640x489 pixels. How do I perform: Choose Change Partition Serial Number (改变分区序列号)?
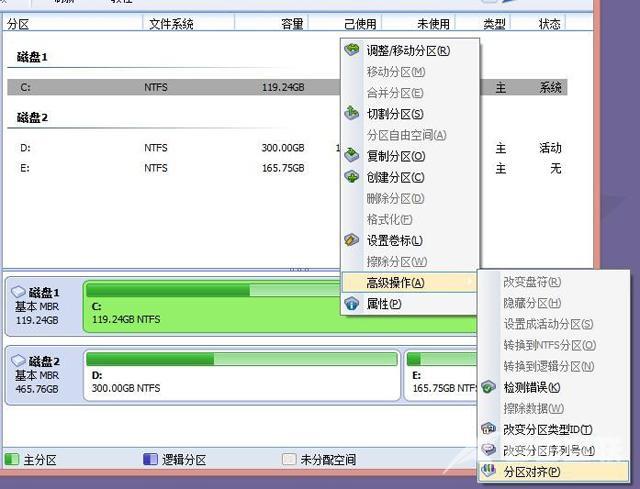click(548, 450)
